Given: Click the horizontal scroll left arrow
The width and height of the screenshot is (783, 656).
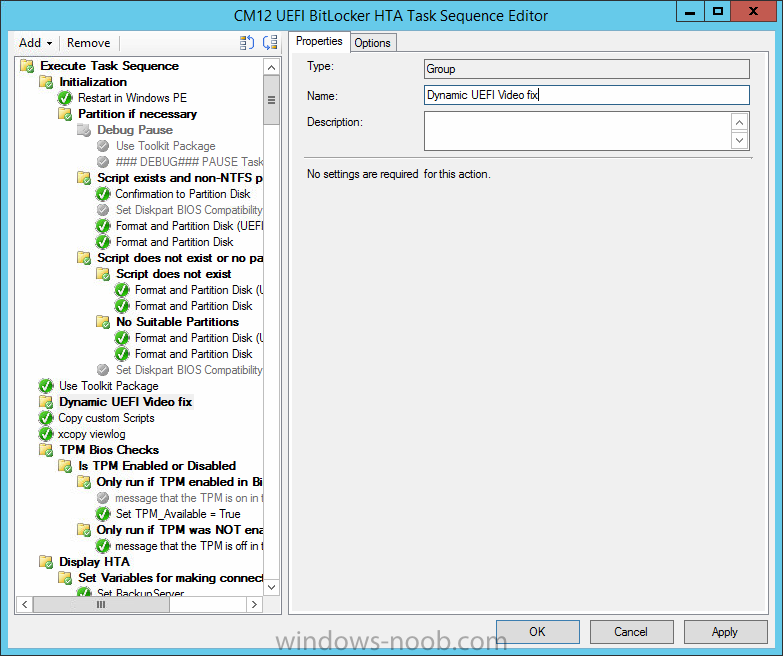Looking at the screenshot, I should pyautogui.click(x=24, y=605).
